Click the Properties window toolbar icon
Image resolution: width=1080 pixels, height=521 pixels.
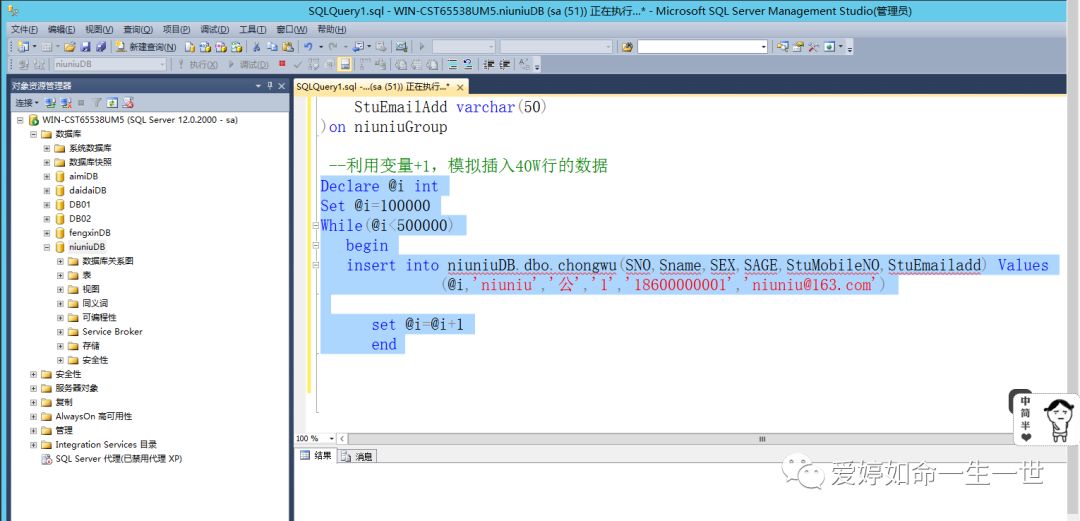[x=798, y=46]
